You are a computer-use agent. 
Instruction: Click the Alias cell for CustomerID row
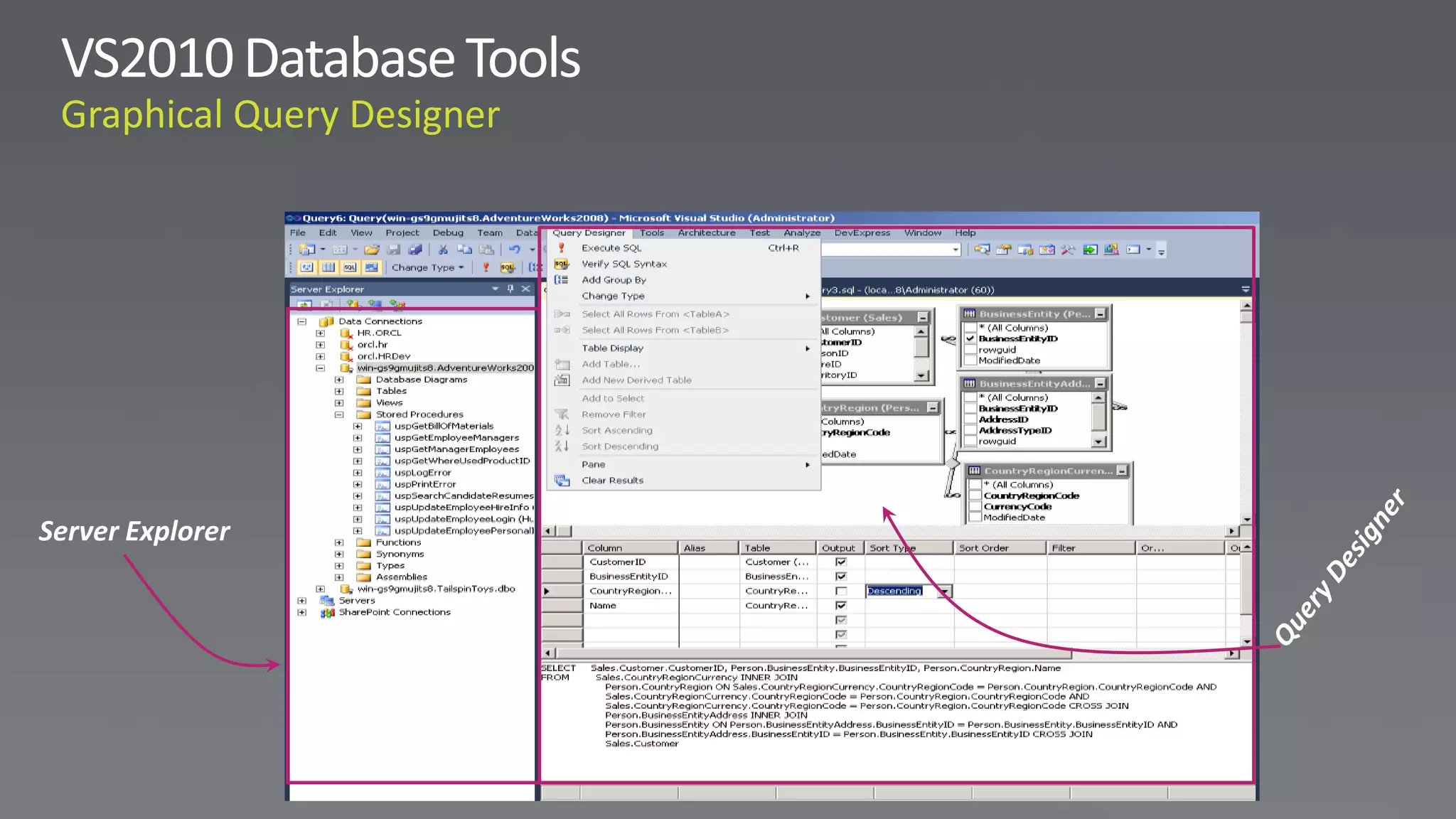709,562
